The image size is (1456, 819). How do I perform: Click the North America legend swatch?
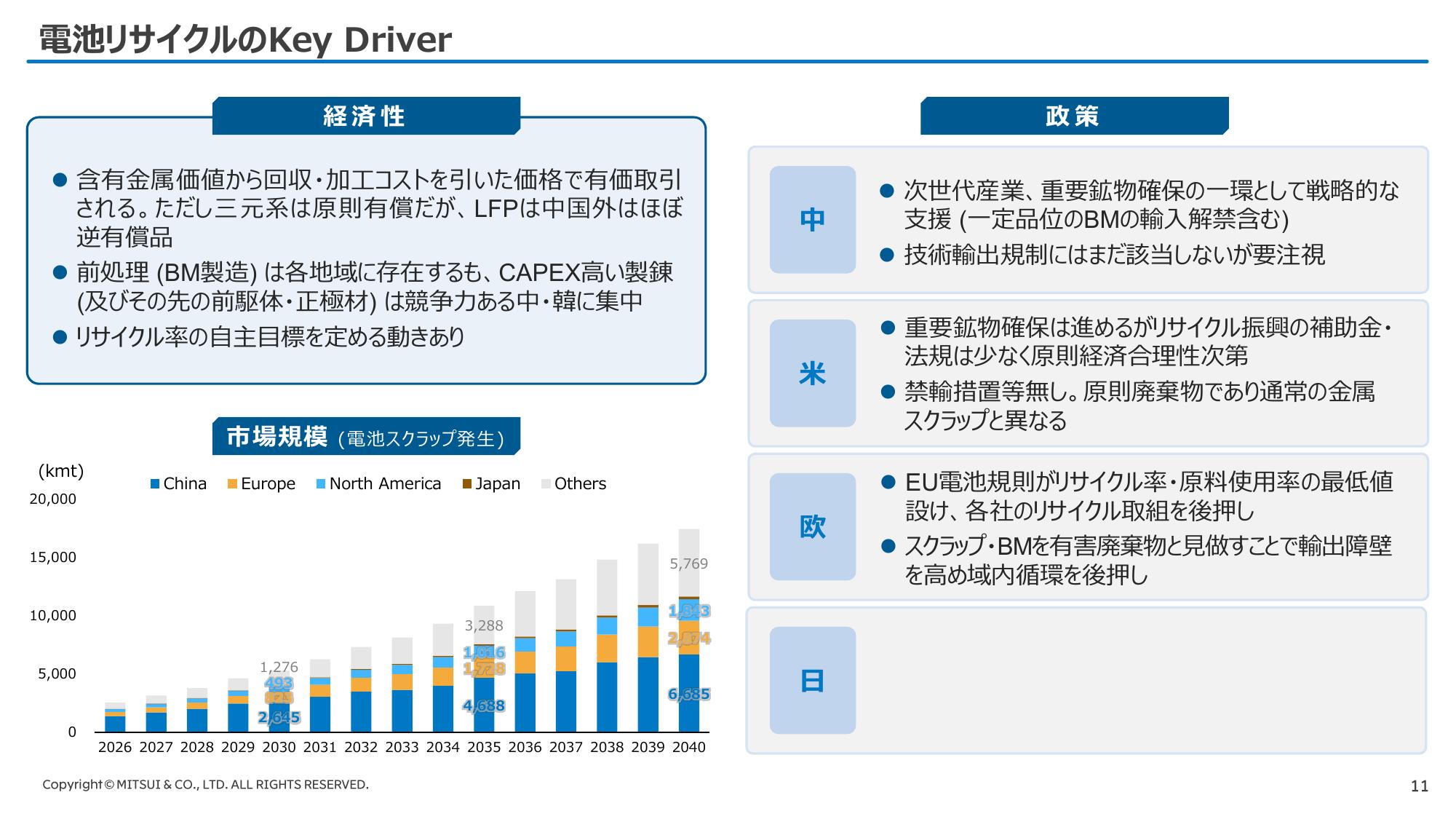321,484
